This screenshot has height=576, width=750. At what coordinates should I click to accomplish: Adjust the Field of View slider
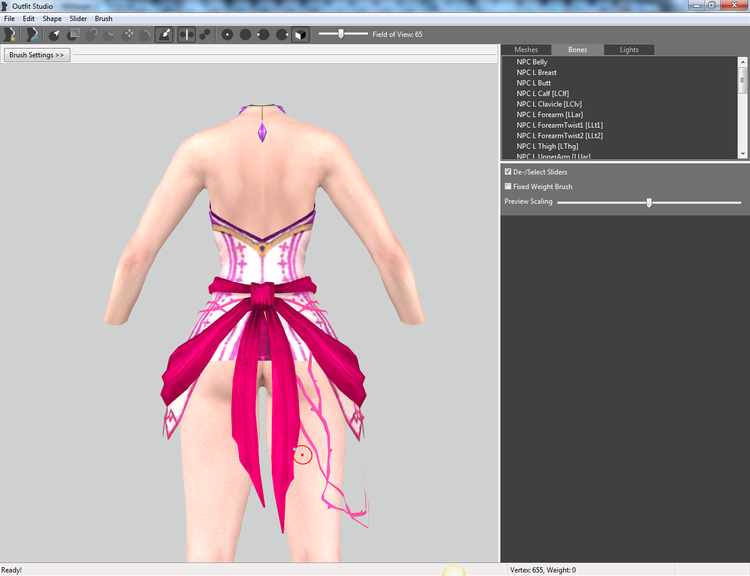point(341,34)
